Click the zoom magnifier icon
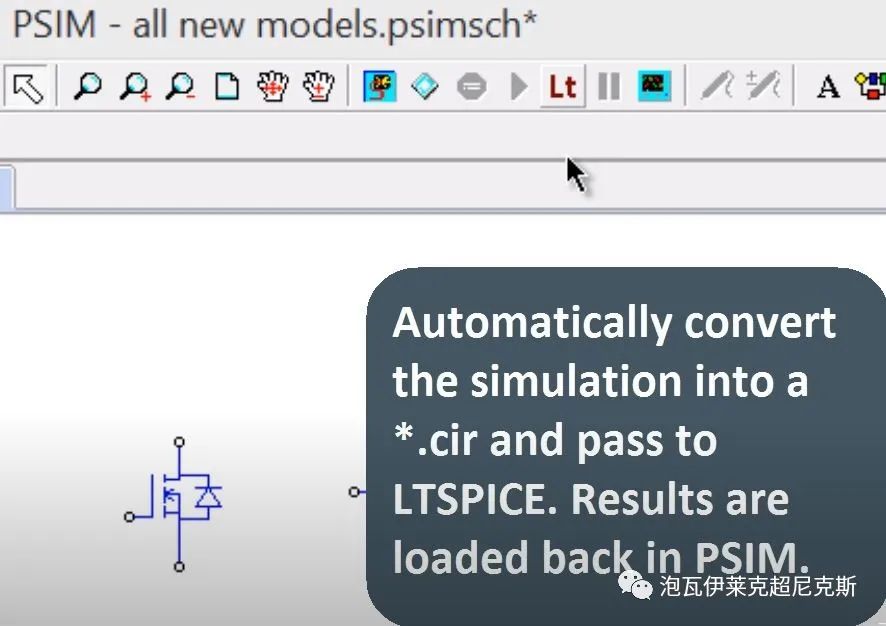Viewport: 886px width, 626px height. [x=88, y=86]
